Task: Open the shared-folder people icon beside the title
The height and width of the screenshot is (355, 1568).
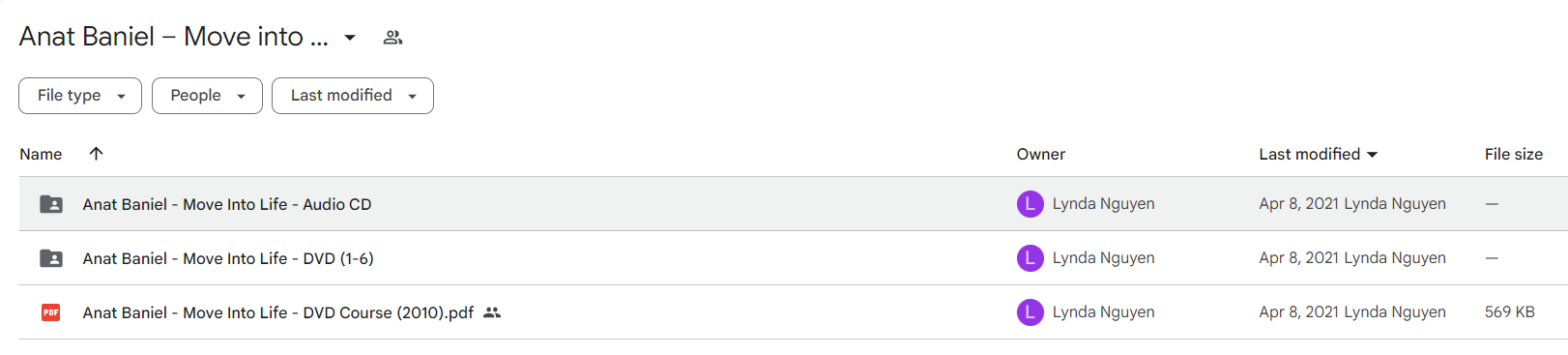Action: 392,38
